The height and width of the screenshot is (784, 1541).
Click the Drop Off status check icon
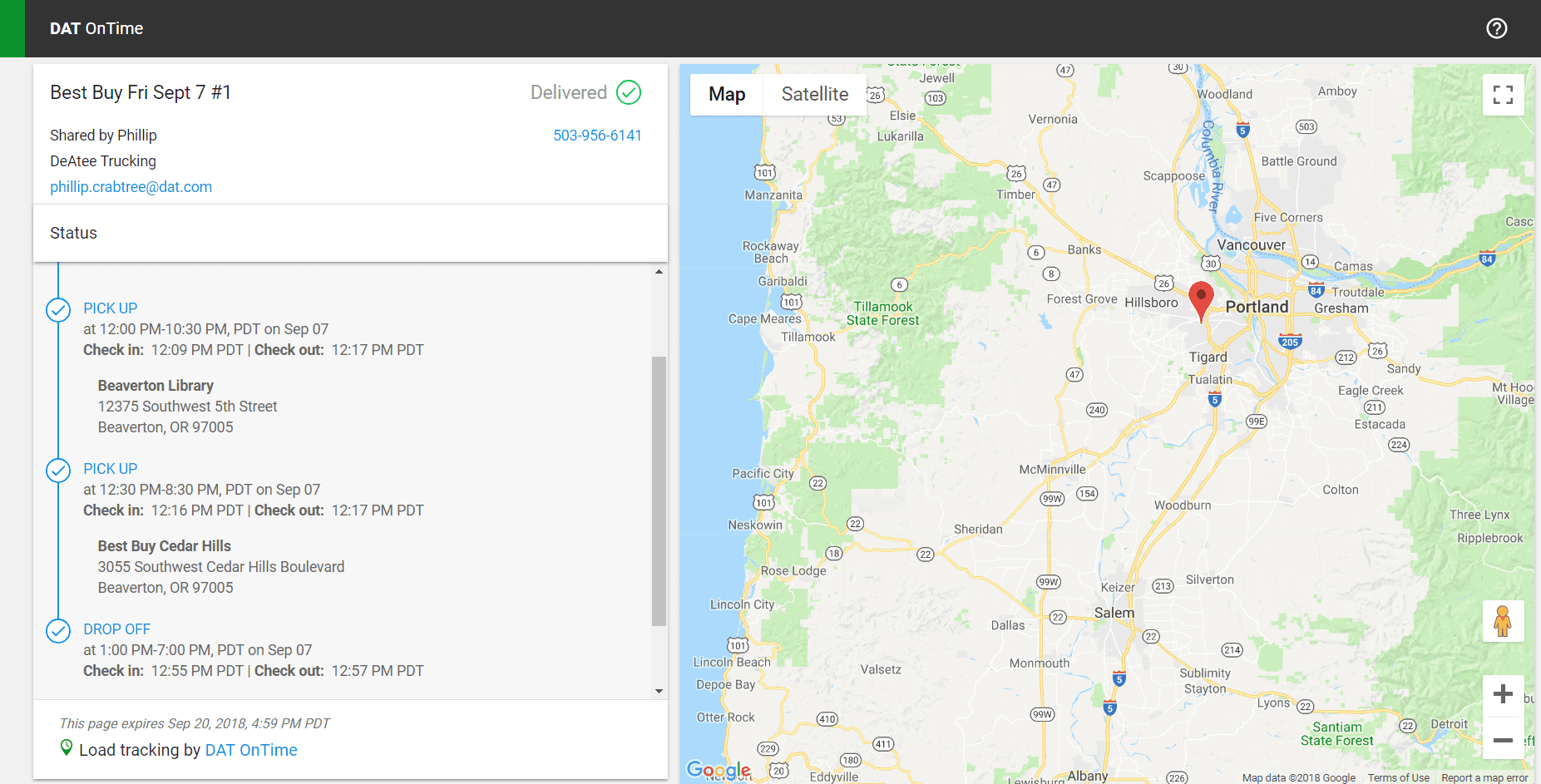(58, 631)
